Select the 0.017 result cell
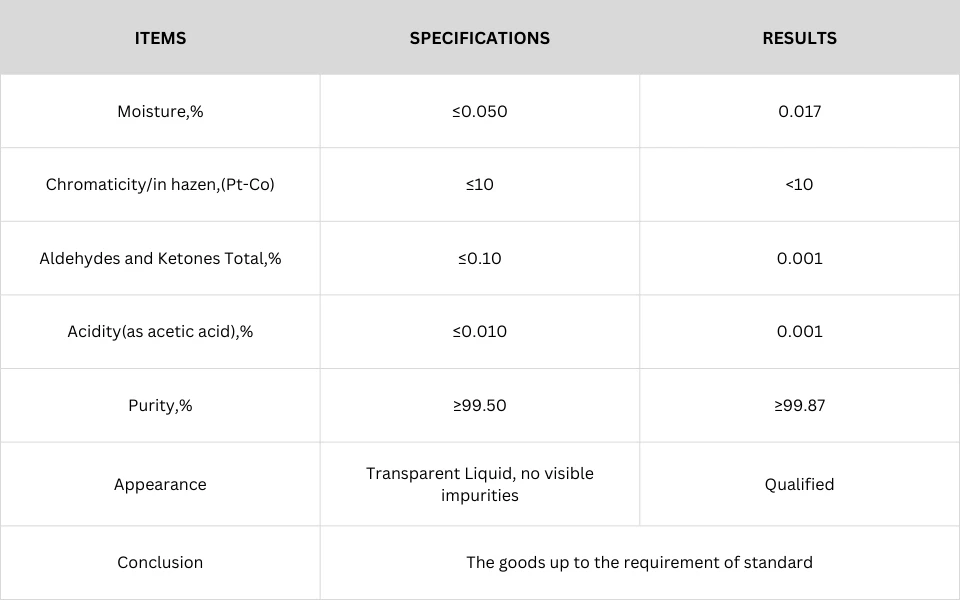The width and height of the screenshot is (960, 600). tap(799, 111)
